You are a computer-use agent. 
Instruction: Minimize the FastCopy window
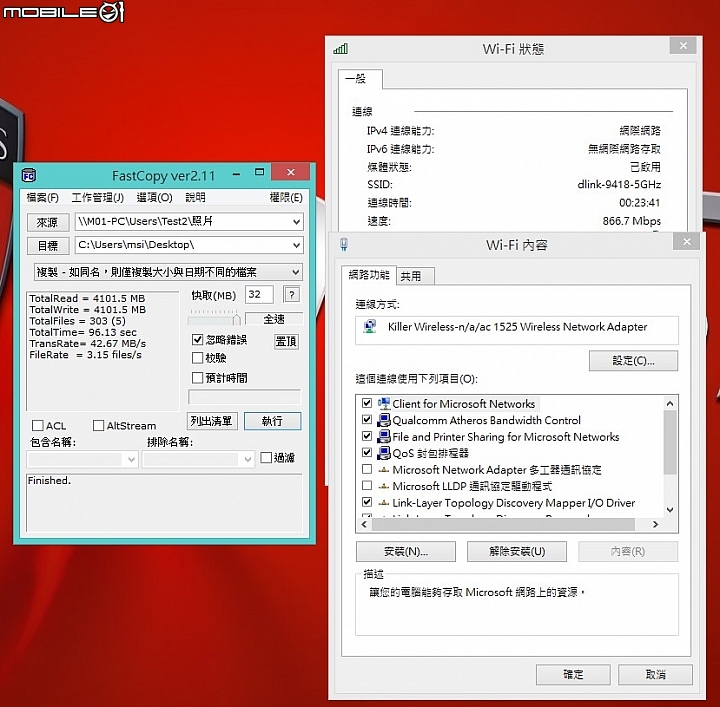click(x=236, y=174)
